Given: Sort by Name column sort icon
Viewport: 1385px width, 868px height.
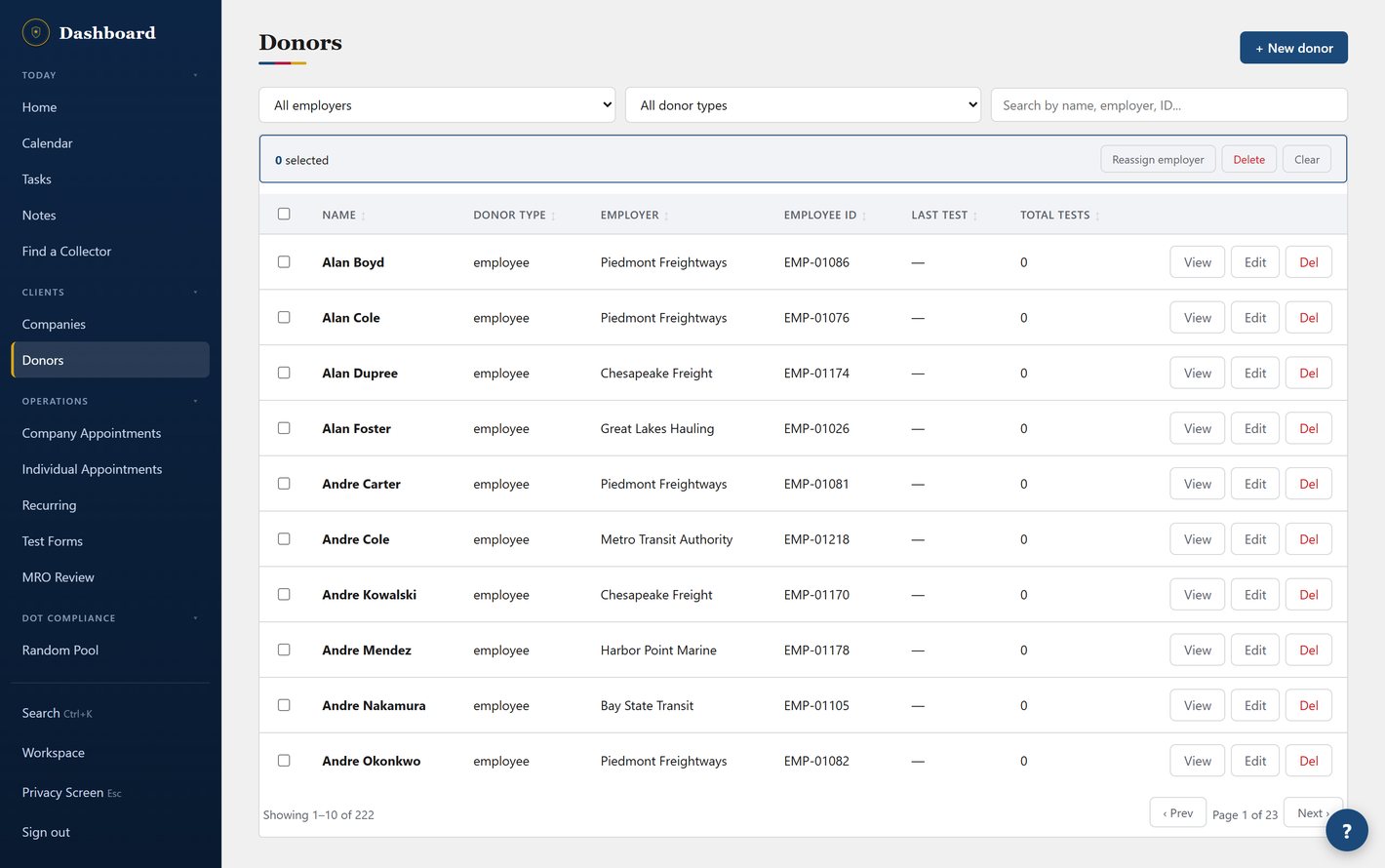Looking at the screenshot, I should 364,217.
